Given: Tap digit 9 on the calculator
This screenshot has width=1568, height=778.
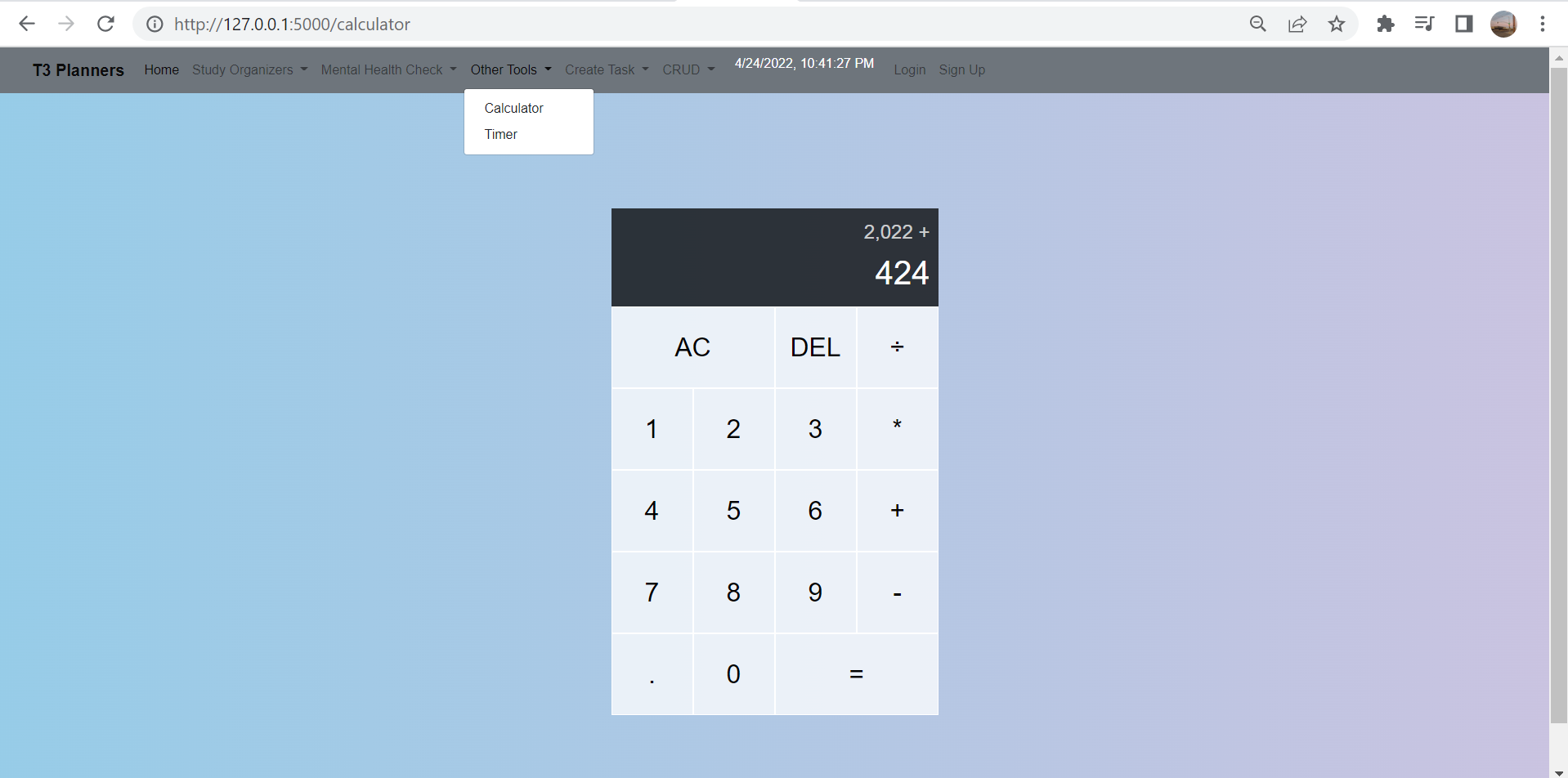Looking at the screenshot, I should (x=815, y=592).
